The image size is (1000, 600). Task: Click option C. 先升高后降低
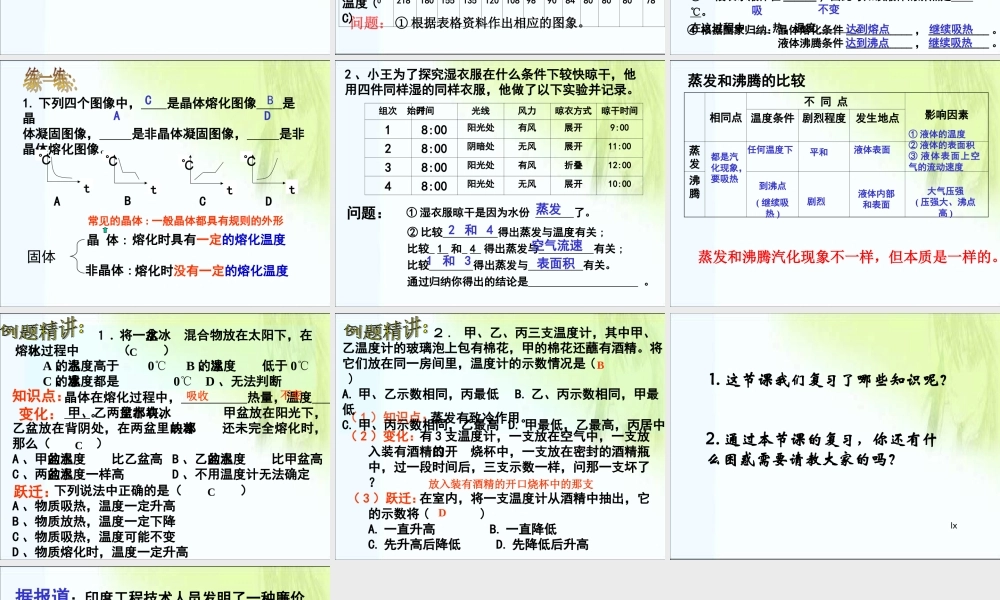[414, 545]
